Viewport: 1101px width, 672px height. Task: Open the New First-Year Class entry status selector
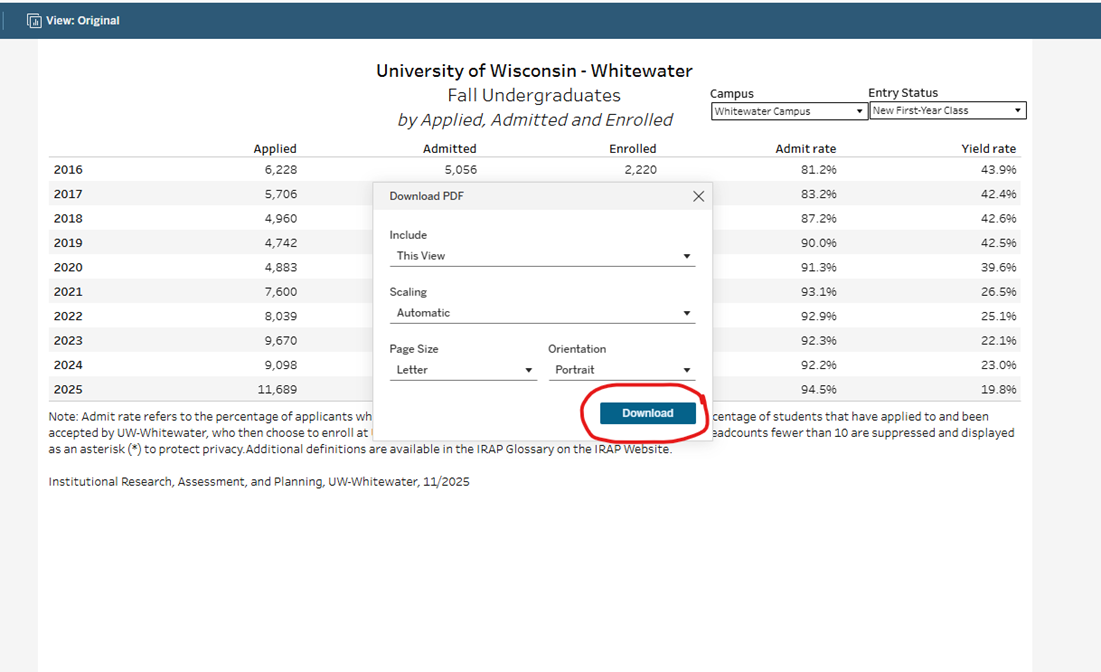(947, 110)
